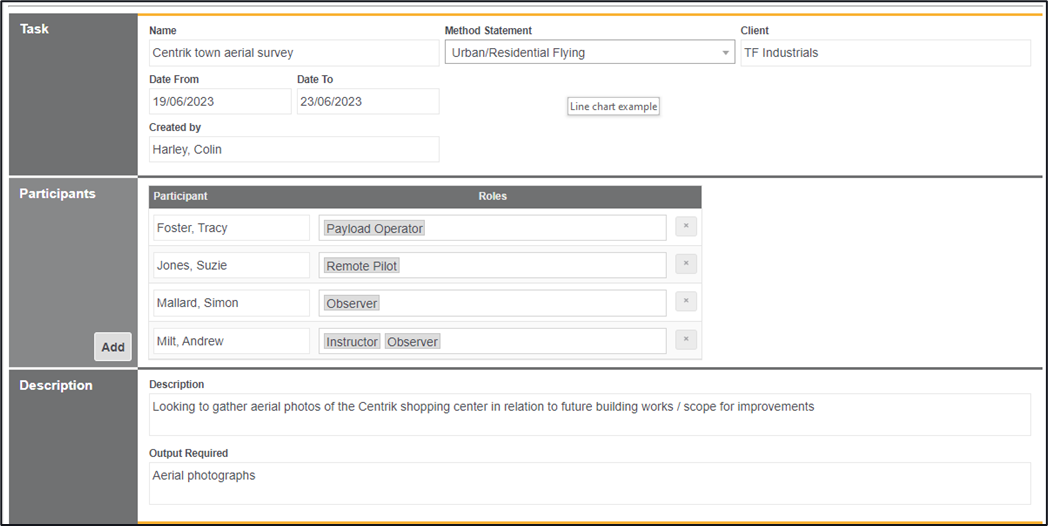Click the Output Required text area

coord(589,483)
